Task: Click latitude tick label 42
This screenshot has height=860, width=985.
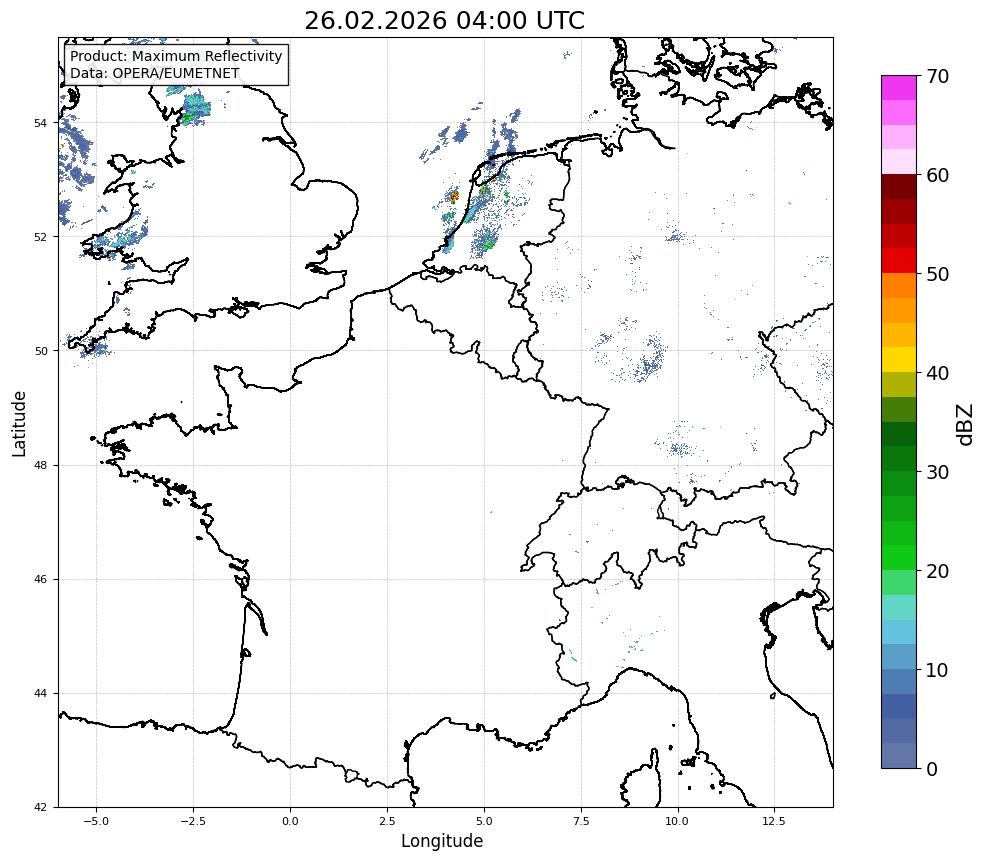Action: tap(40, 807)
